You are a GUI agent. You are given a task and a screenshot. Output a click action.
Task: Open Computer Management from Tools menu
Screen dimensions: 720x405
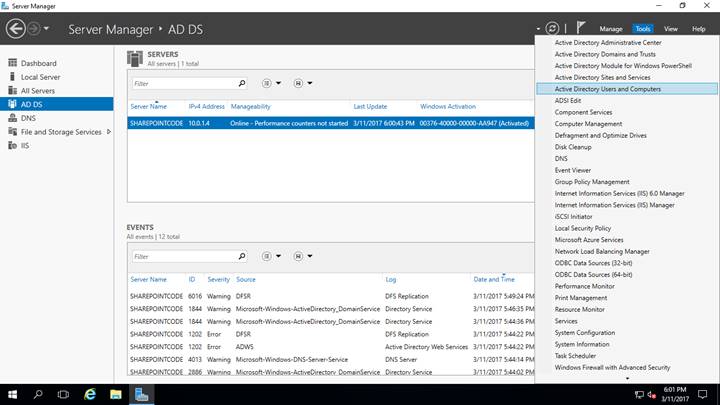click(588, 124)
